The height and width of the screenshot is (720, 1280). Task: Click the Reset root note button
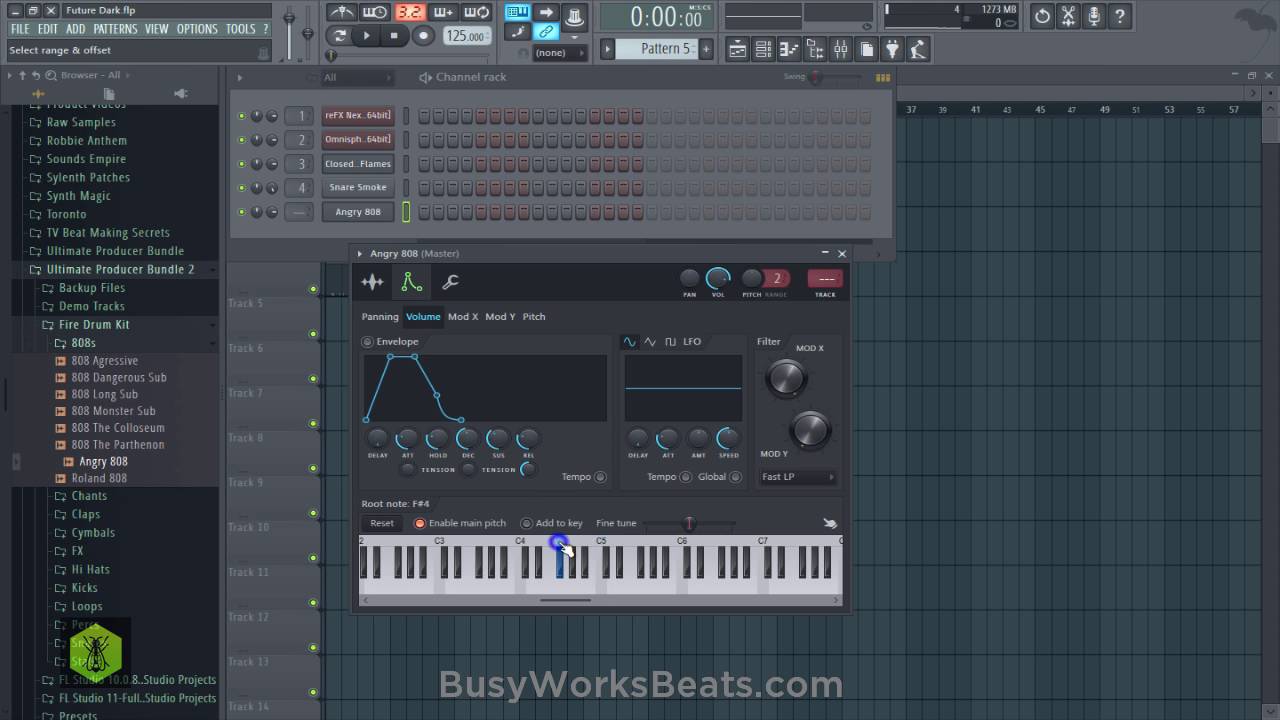(x=382, y=523)
